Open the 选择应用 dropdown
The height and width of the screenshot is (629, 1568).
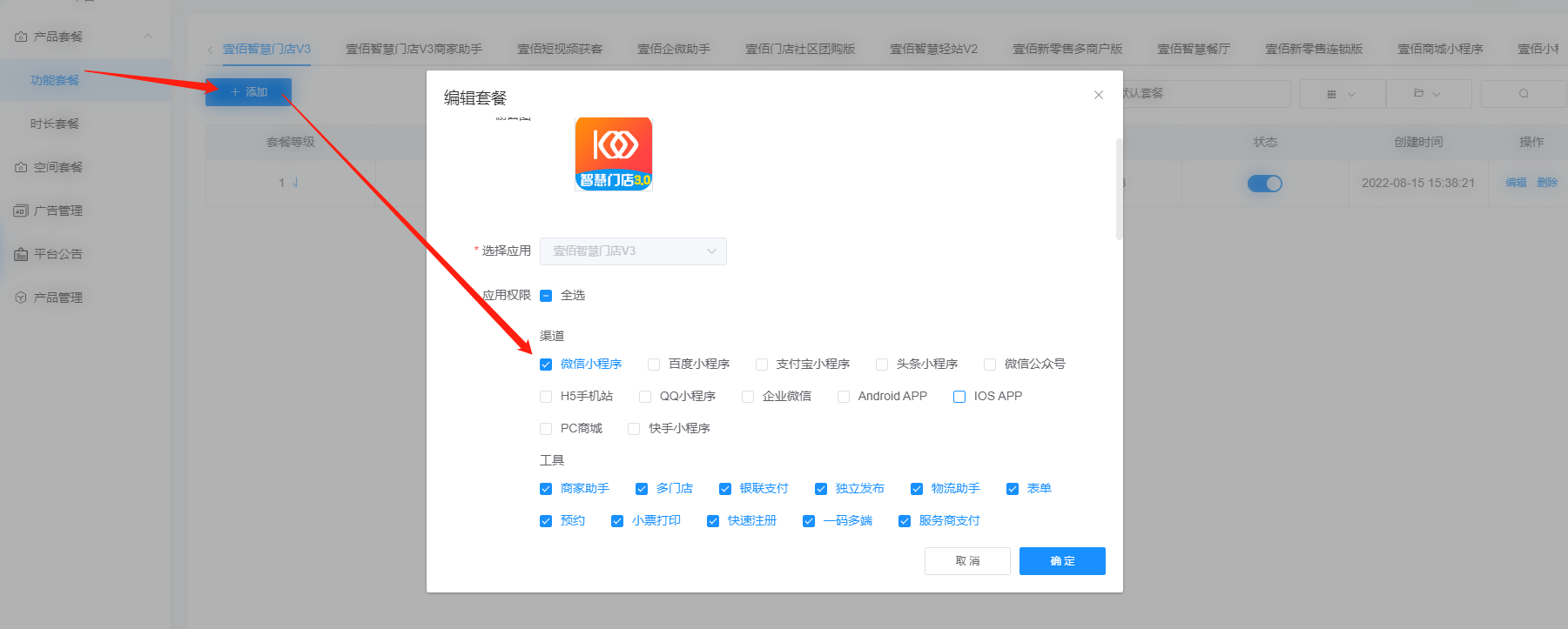pyautogui.click(x=633, y=251)
